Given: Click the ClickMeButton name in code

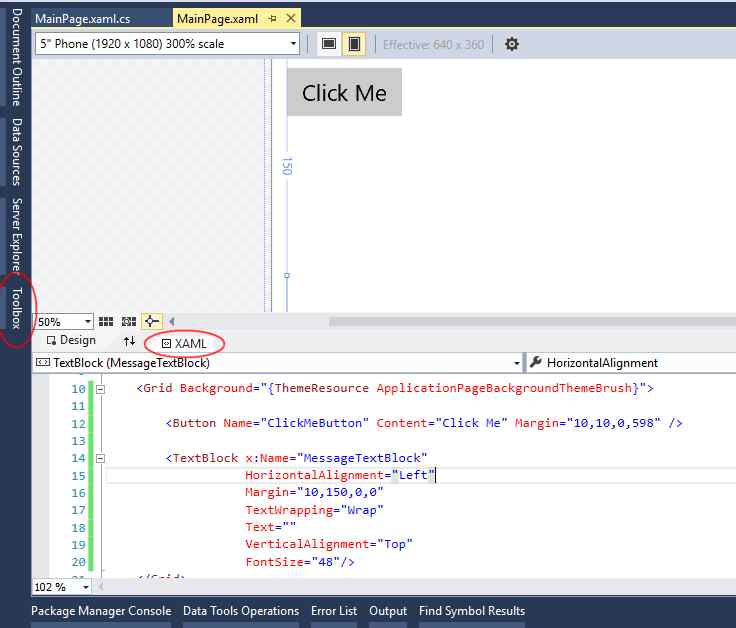Looking at the screenshot, I should [x=314, y=423].
